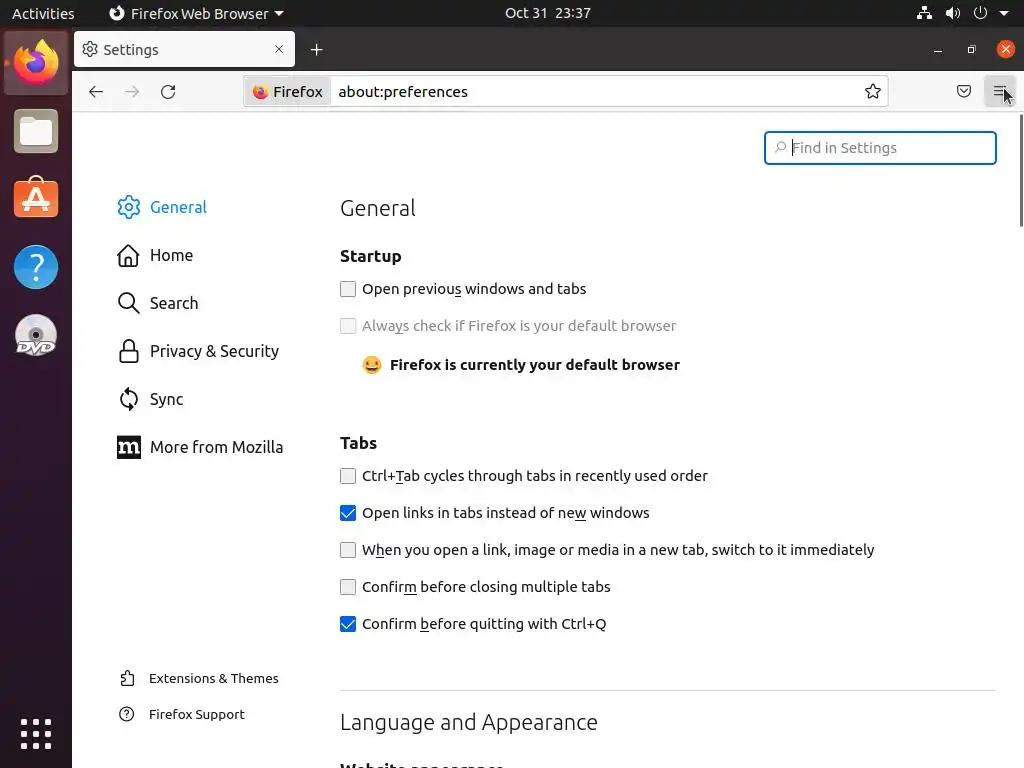Open Ubuntu Software from the dock

[36, 198]
